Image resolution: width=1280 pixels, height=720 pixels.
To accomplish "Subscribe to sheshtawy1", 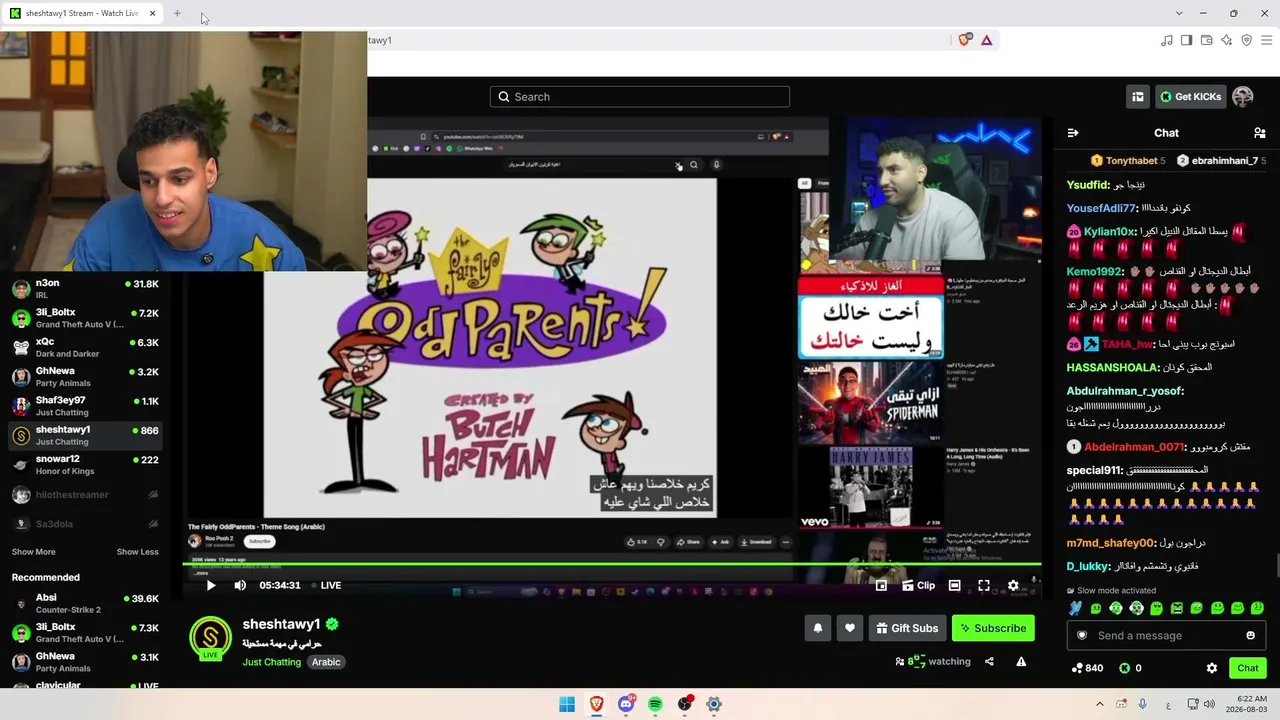I will pos(993,628).
